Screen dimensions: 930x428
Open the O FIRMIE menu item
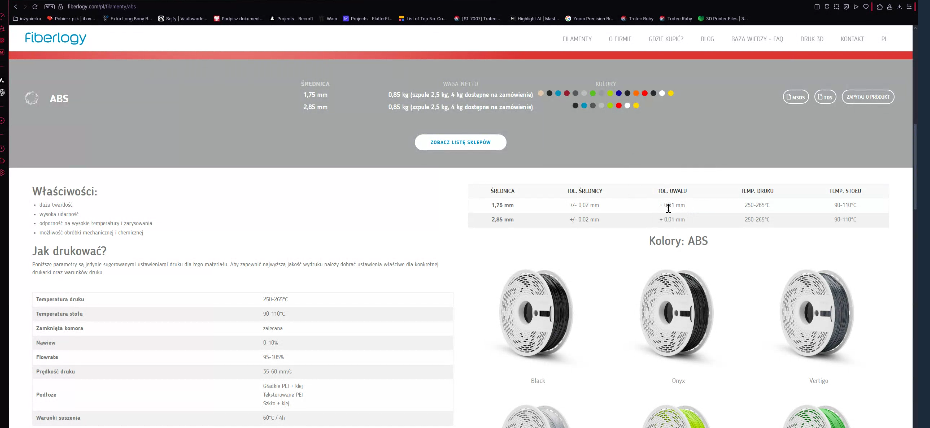click(620, 39)
